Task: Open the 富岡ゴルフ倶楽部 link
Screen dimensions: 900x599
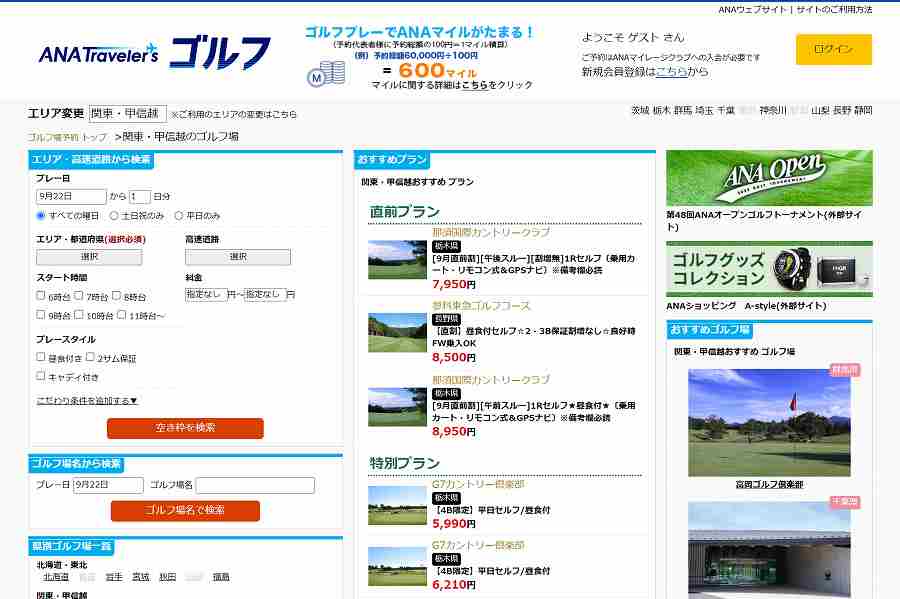Action: 769,485
